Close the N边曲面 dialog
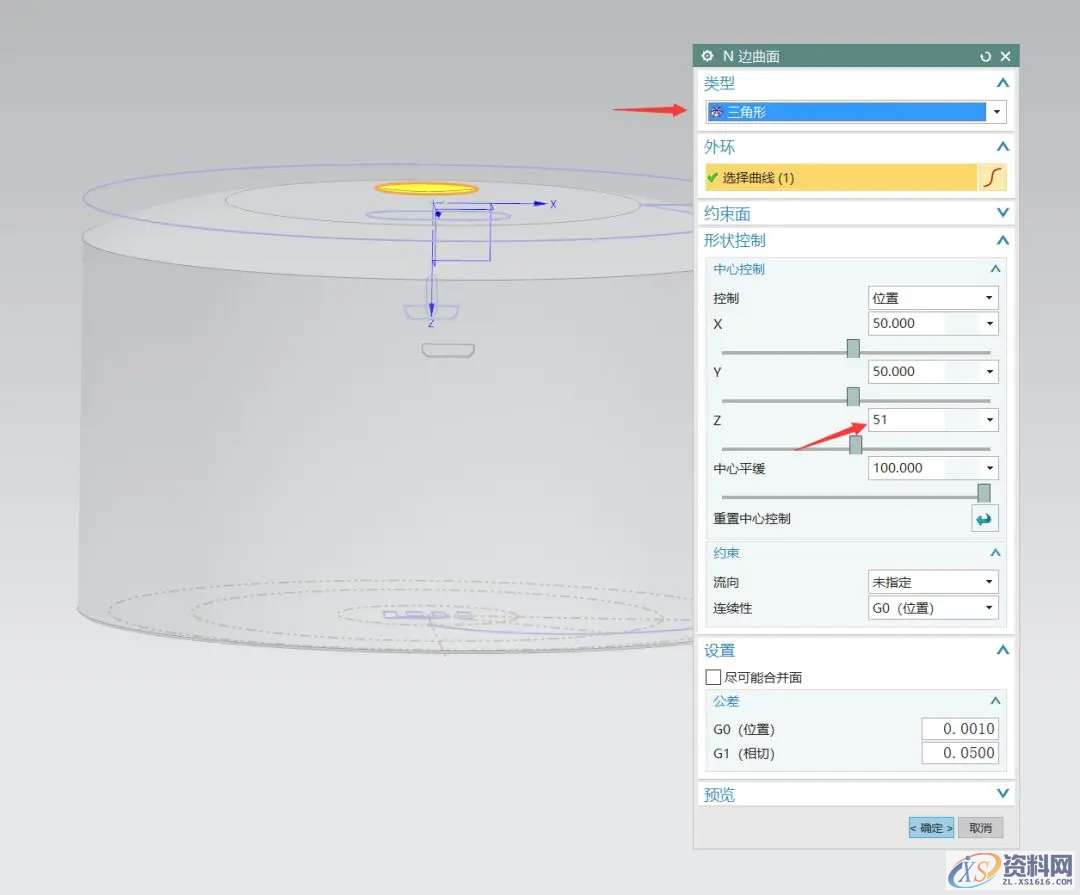This screenshot has height=895, width=1080. pos(1005,57)
